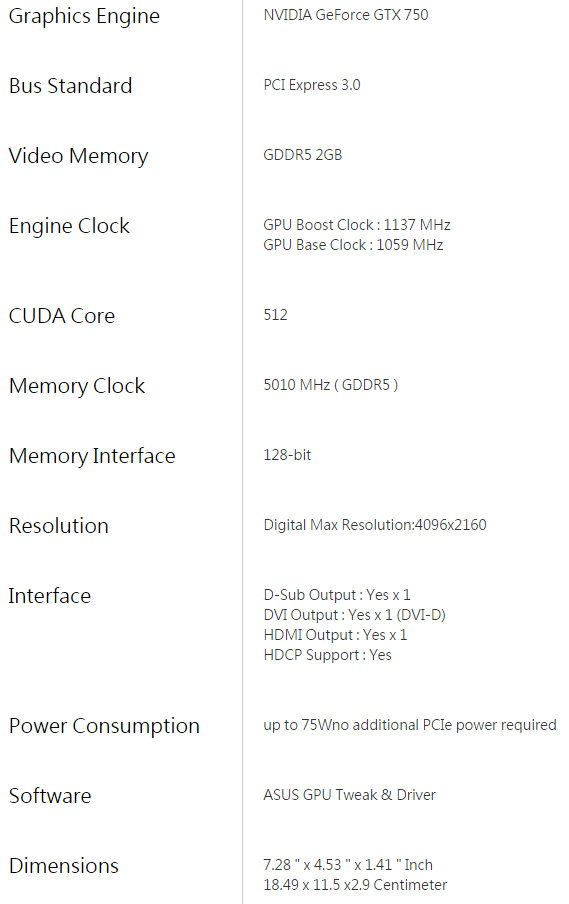Click the Power Consumption value text
This screenshot has height=904, width=569.
click(410, 725)
